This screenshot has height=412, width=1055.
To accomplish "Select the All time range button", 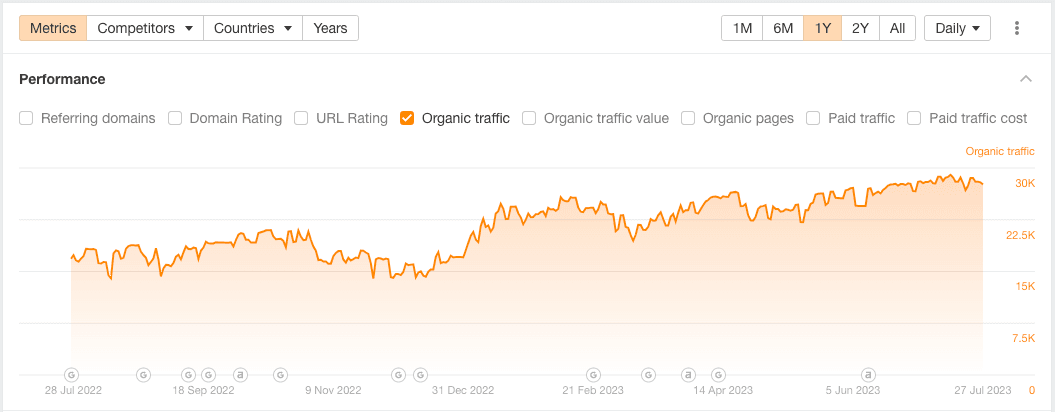I will click(897, 28).
